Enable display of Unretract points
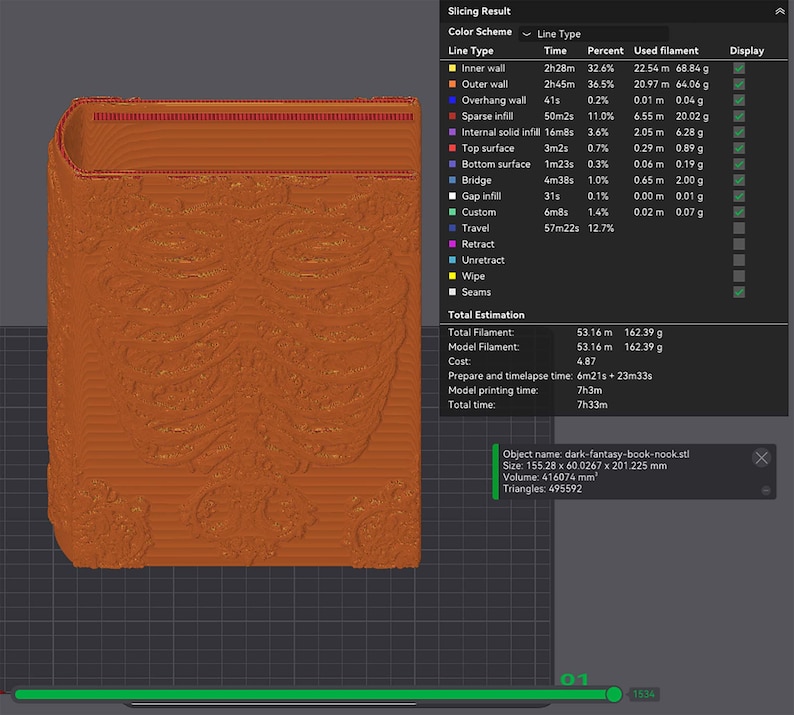Screen dimensions: 794x715 coord(739,260)
